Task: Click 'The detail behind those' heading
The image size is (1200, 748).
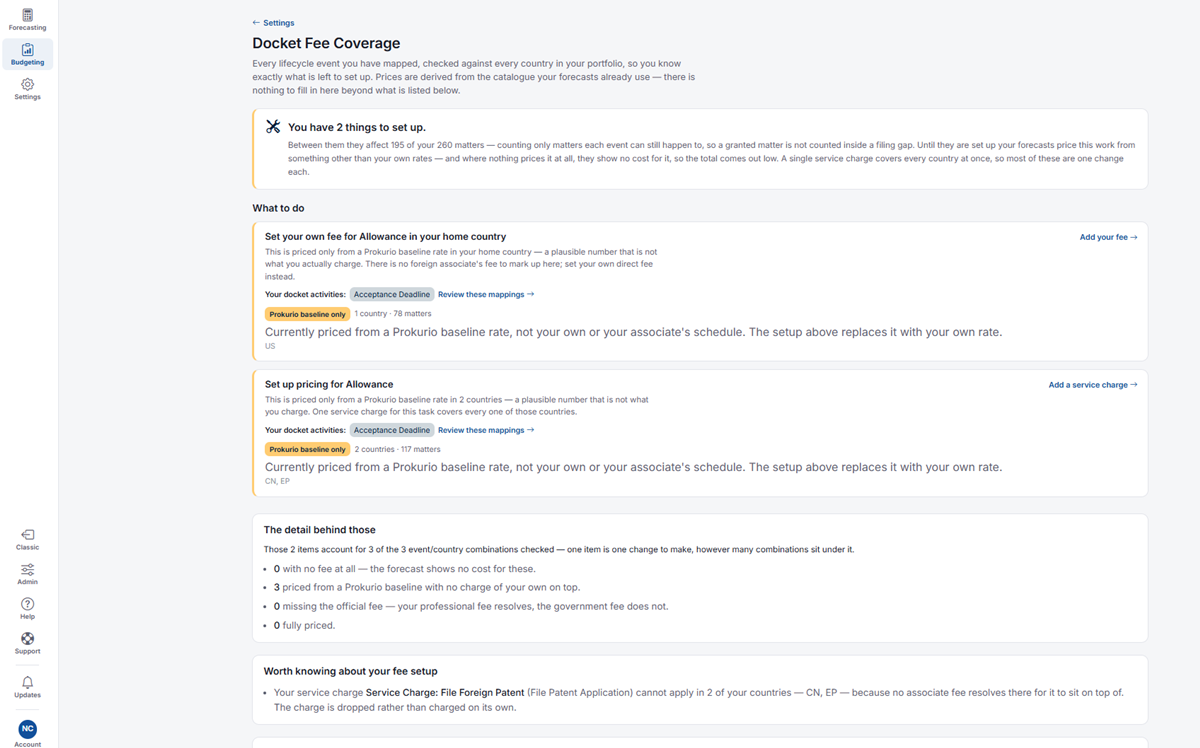Action: point(320,530)
